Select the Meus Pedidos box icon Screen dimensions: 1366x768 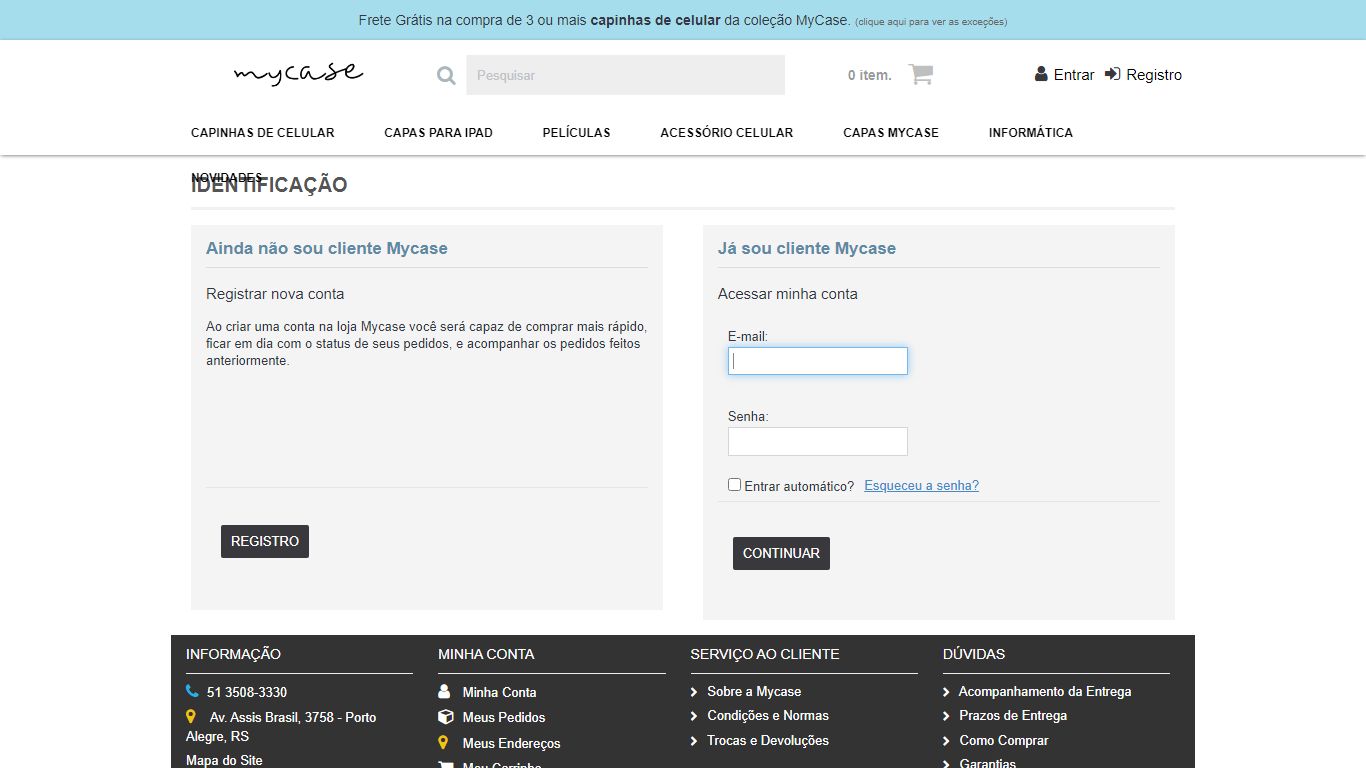444,717
